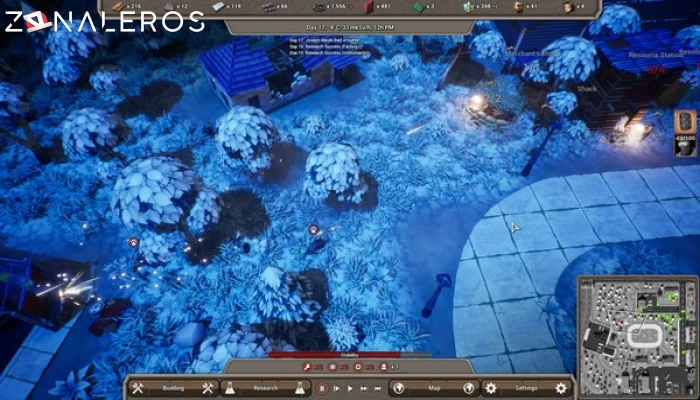Click the gas mask icon under 48/100
Image resolution: width=700 pixels, height=400 pixels.
tap(685, 148)
